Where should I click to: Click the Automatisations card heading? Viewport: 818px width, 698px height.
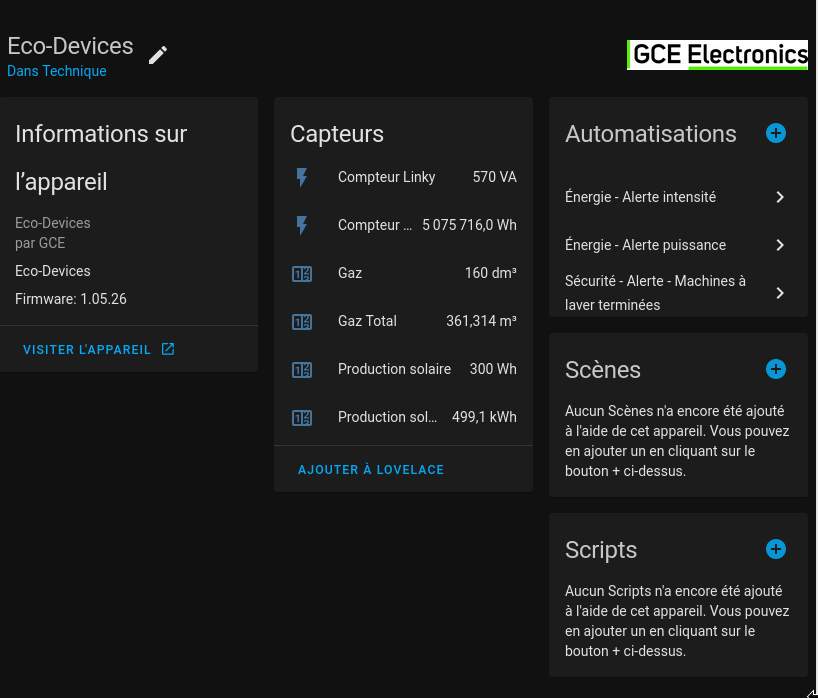pos(651,134)
